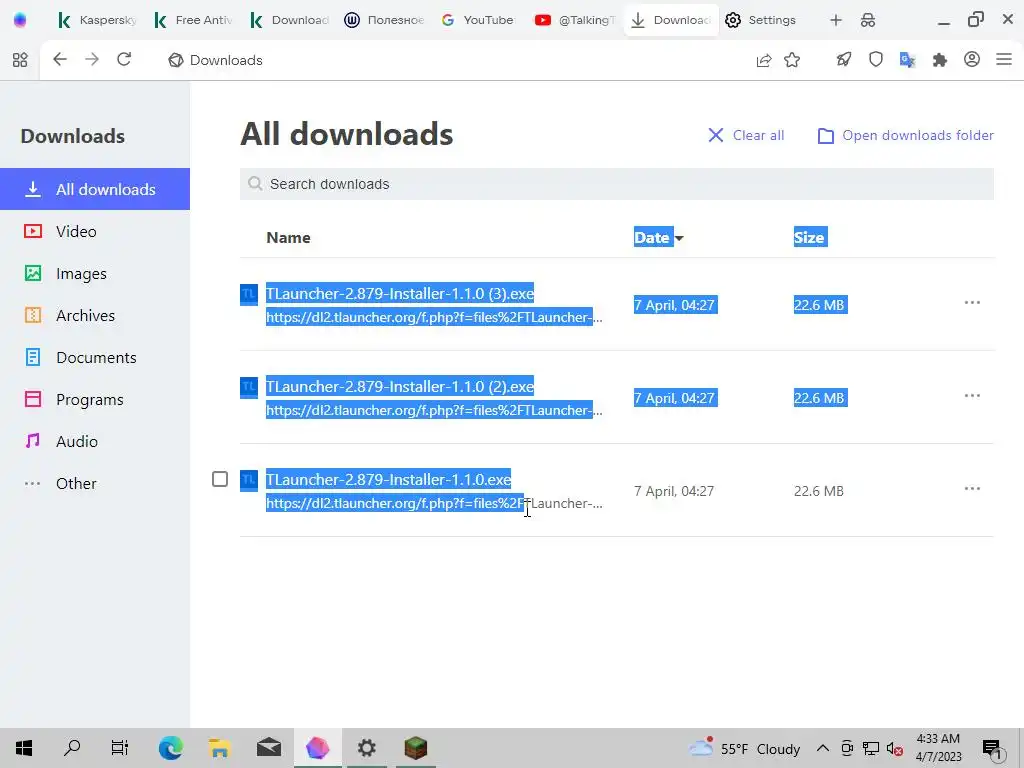Switch to the Полезное tab

pyautogui.click(x=384, y=20)
